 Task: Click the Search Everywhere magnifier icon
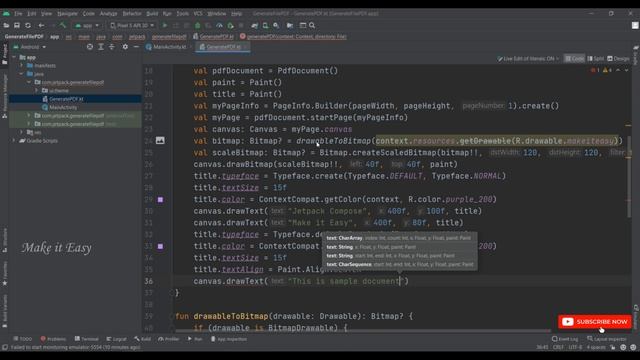pyautogui.click(x=312, y=25)
